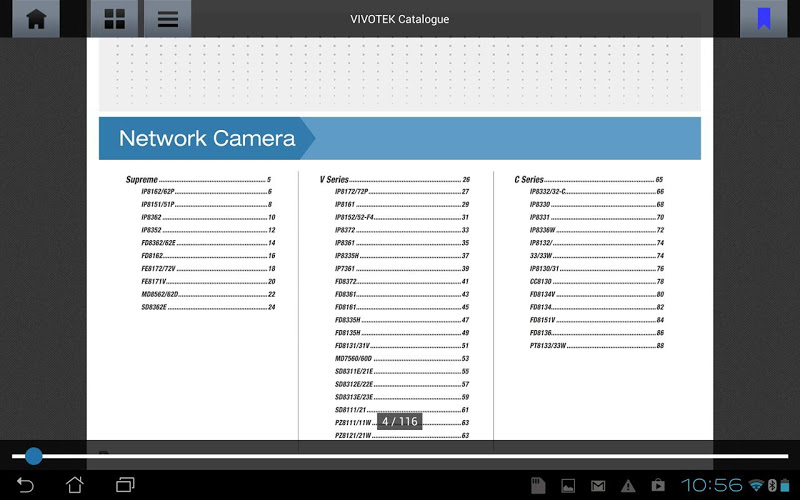Select the IP8172/72P entry

402,192
